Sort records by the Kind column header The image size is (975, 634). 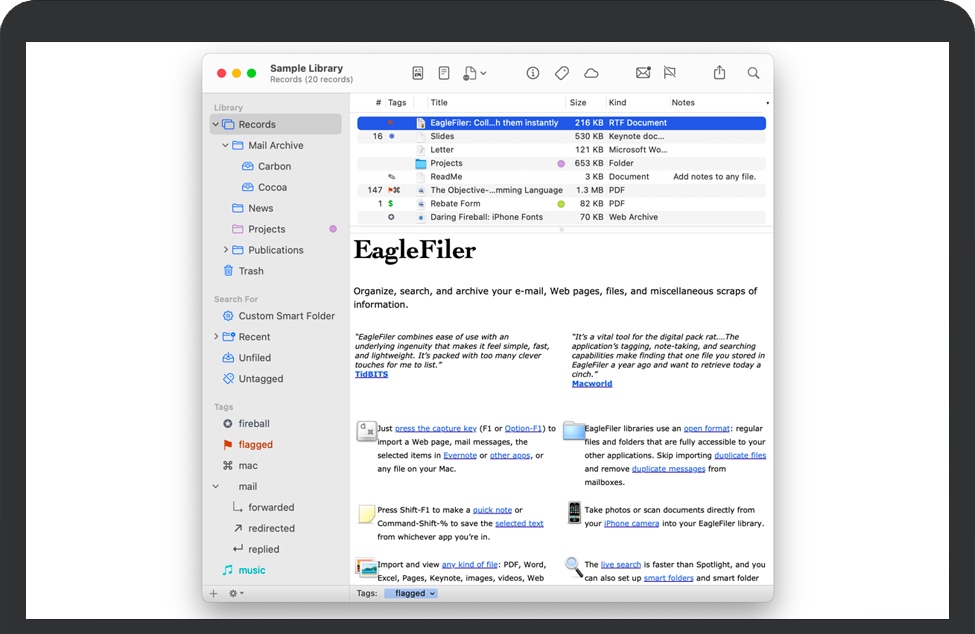click(618, 103)
